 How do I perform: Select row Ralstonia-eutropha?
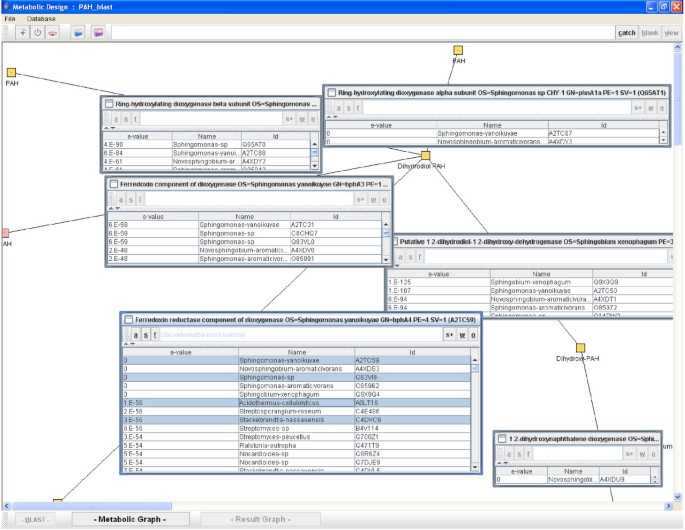(297, 445)
